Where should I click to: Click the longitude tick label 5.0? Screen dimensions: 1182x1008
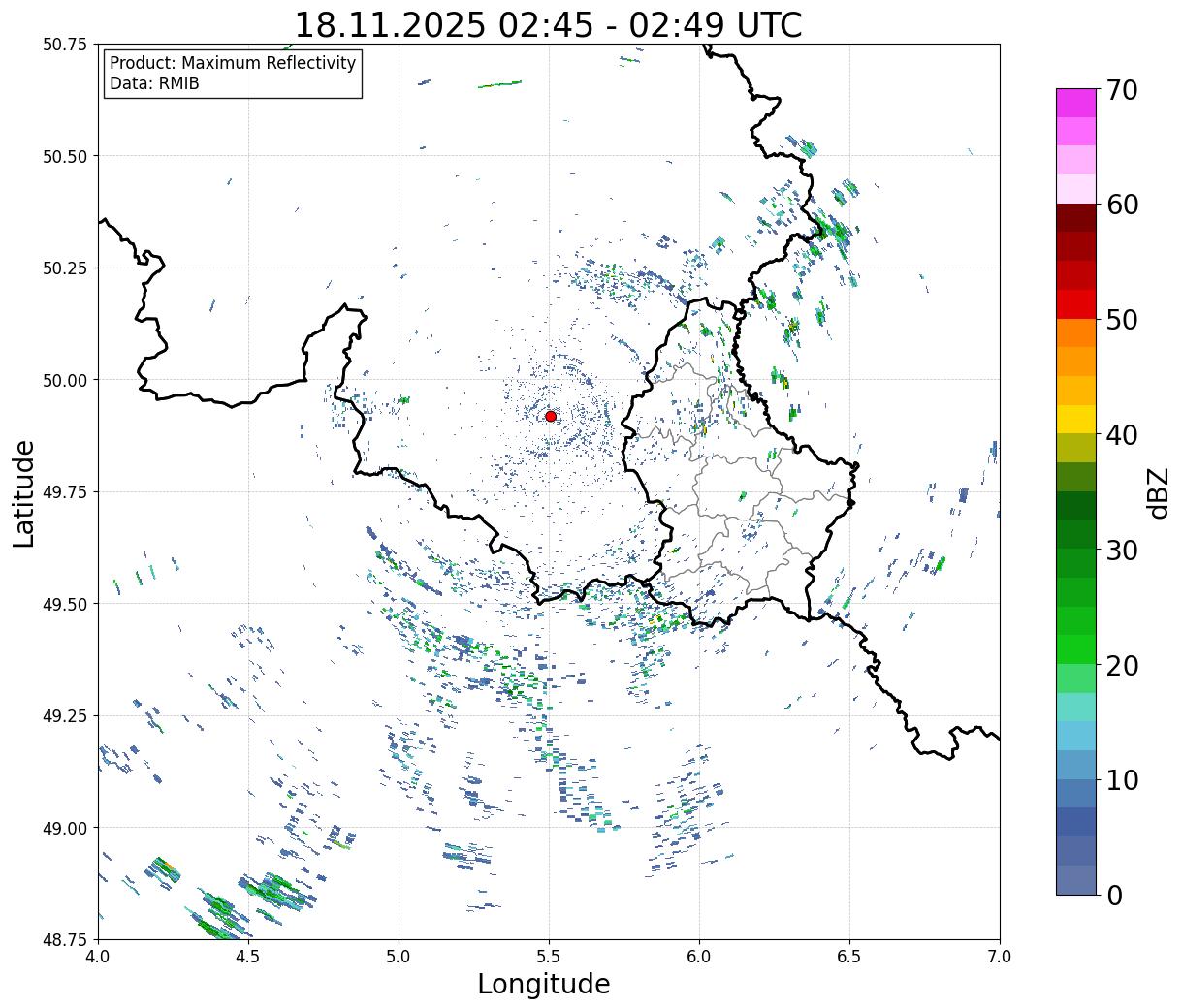coord(399,957)
